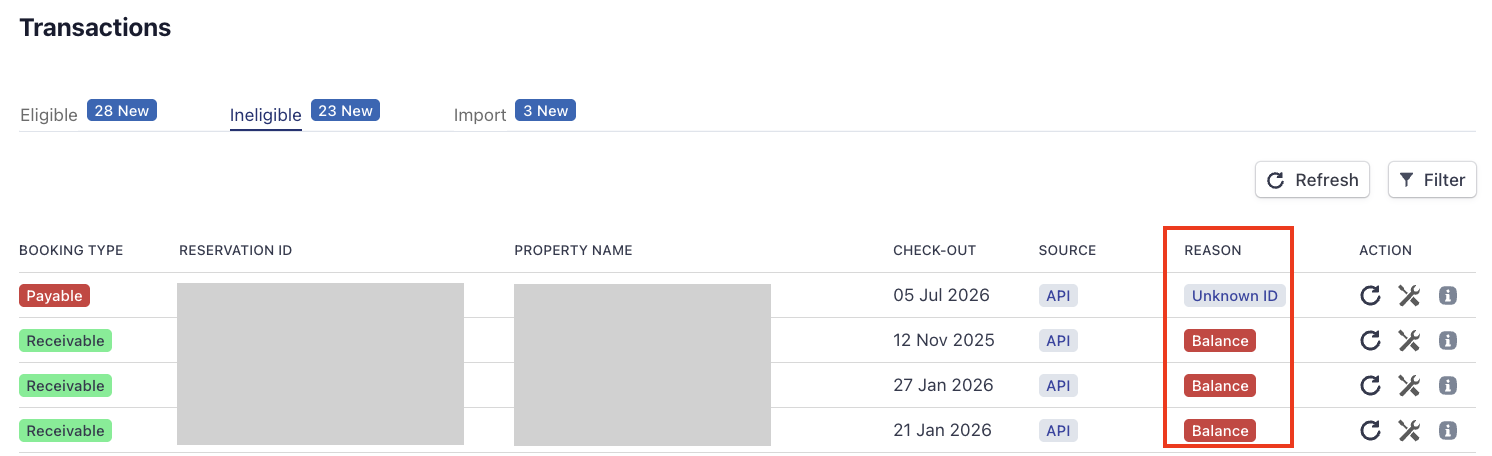
Task: Open info icon for 21 Jan 2026 row
Action: (1447, 431)
